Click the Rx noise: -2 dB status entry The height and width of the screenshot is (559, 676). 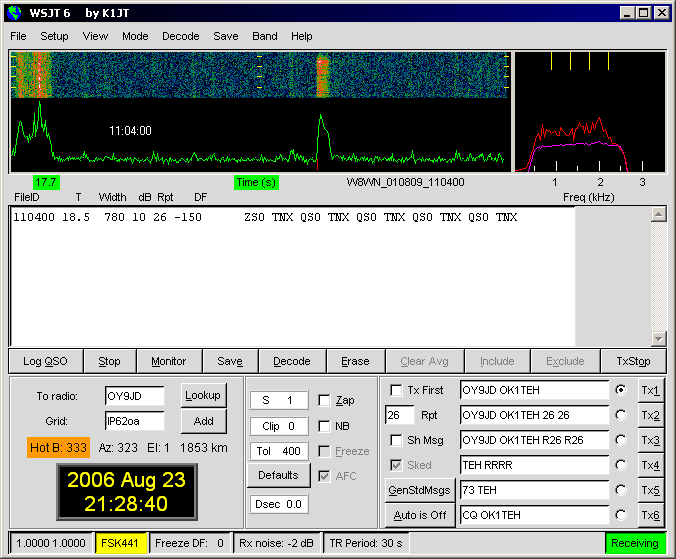[276, 543]
